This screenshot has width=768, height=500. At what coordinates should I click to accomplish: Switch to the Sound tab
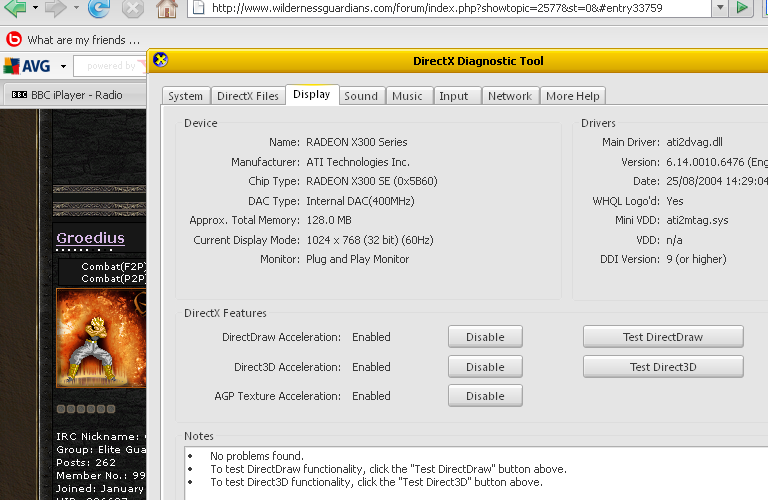[361, 96]
